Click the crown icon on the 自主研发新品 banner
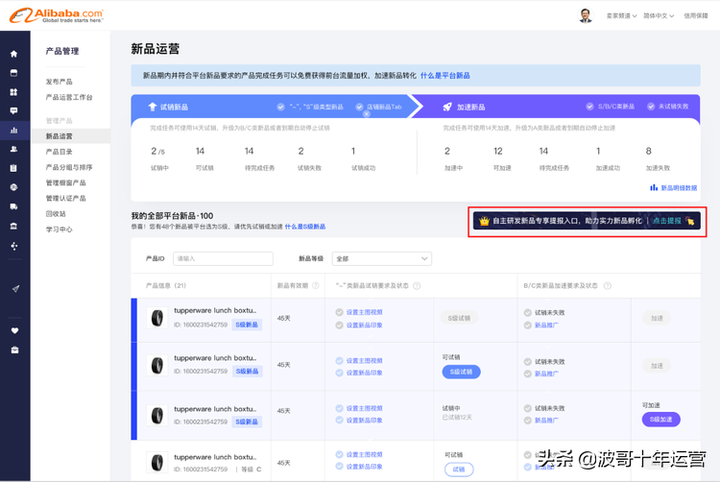Screen dimensions: 720x482 [x=484, y=221]
